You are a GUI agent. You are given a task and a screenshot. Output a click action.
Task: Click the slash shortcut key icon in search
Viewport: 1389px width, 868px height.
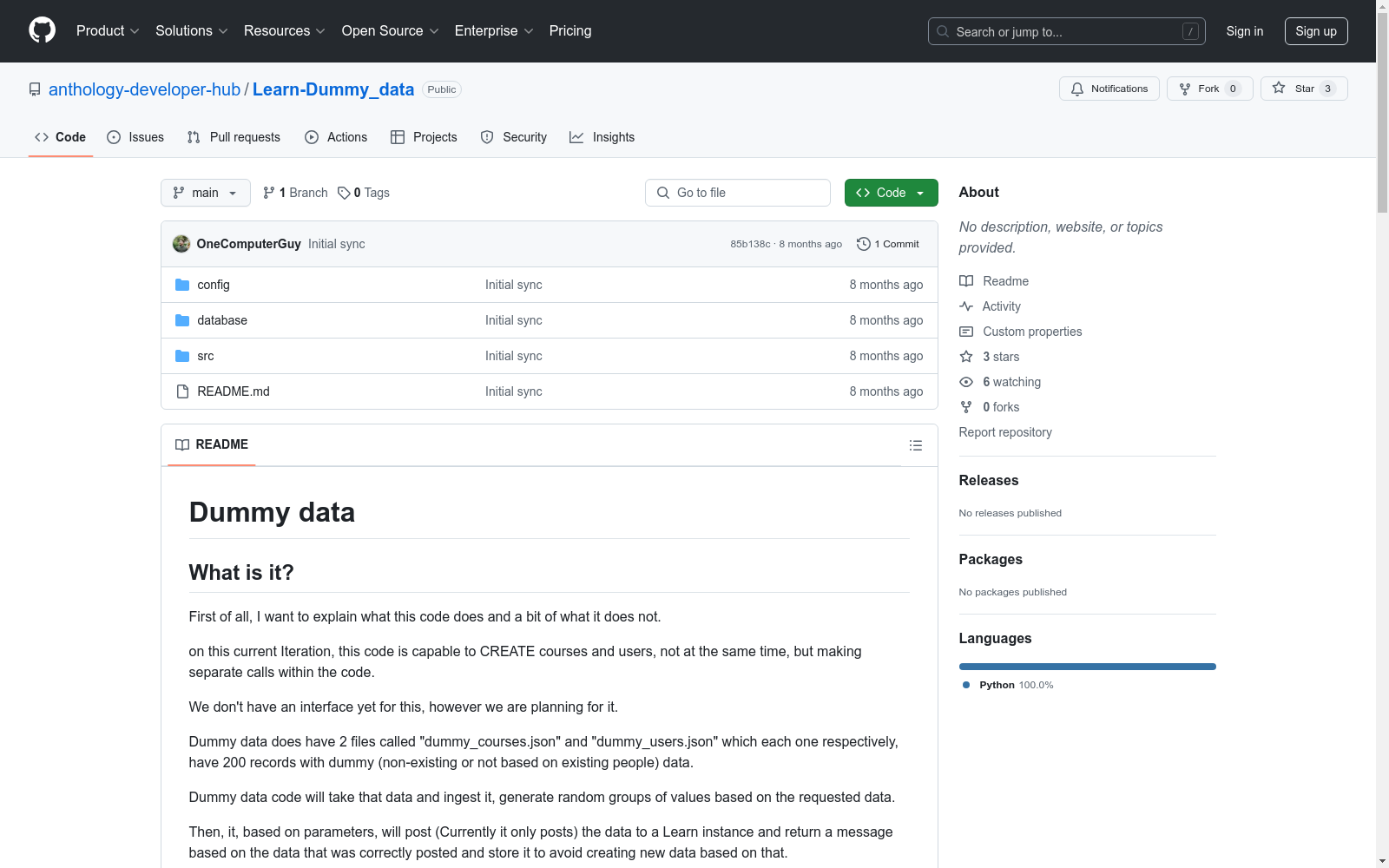1190,31
